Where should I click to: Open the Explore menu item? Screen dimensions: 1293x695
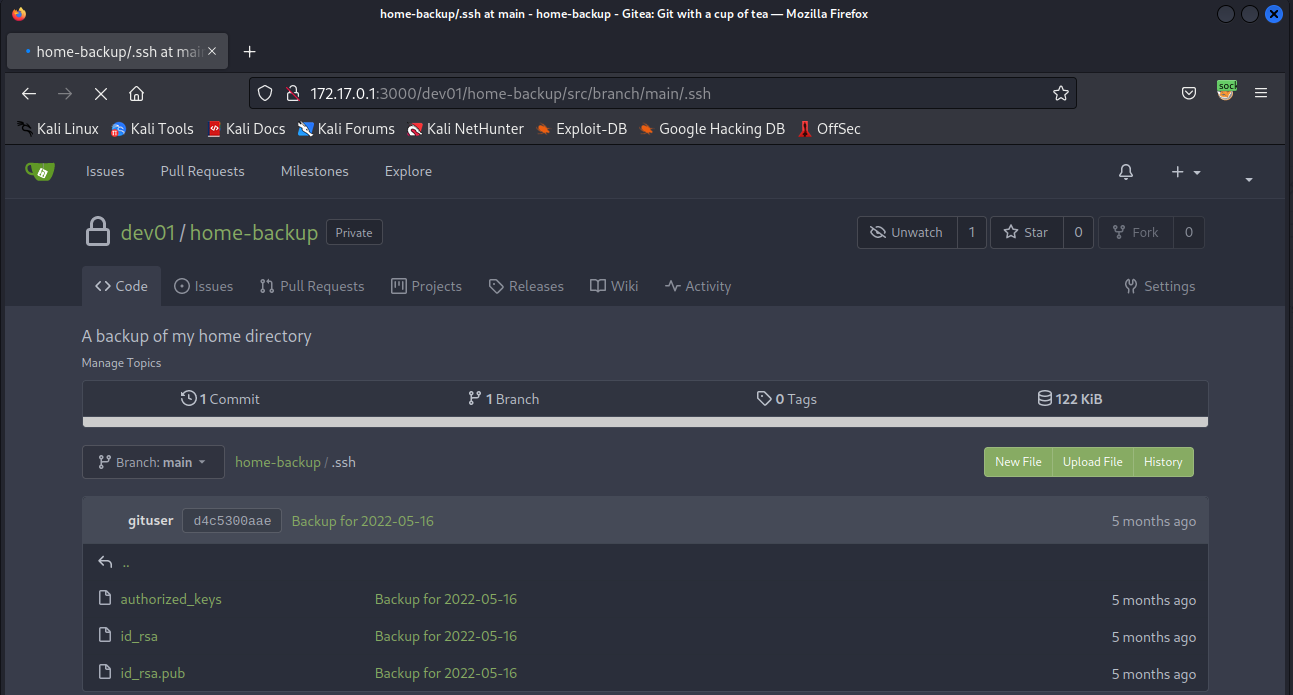click(408, 171)
